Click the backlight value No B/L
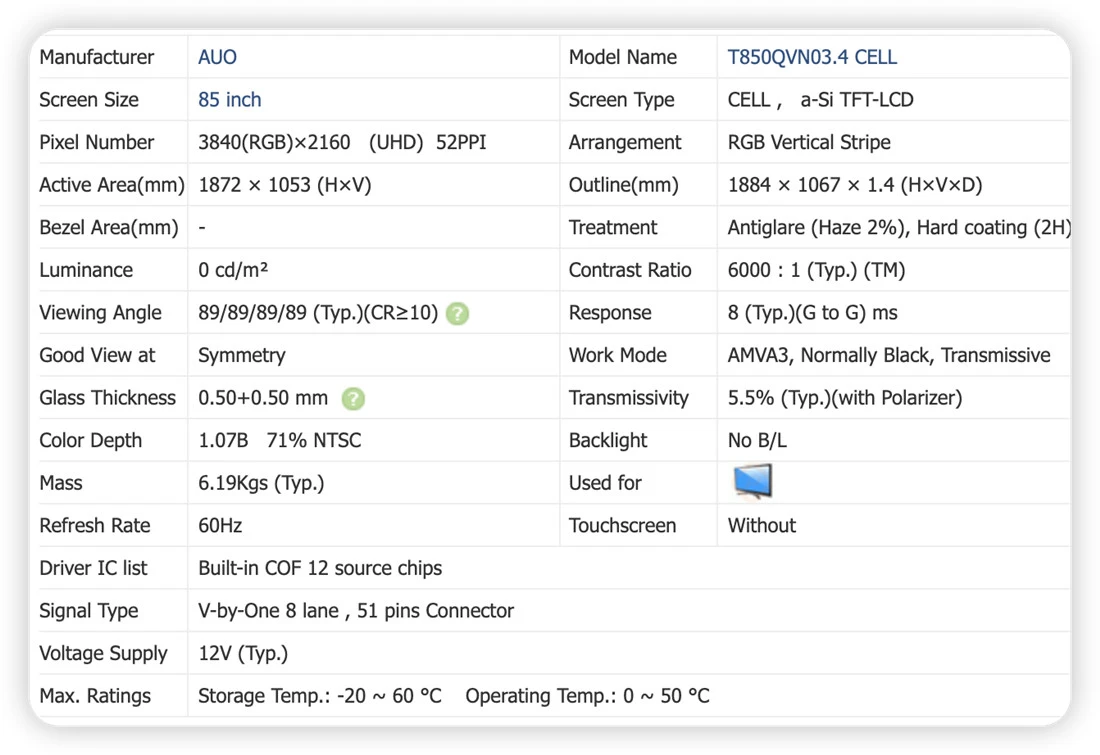Image resolution: width=1100 pixels, height=755 pixels. (x=757, y=441)
